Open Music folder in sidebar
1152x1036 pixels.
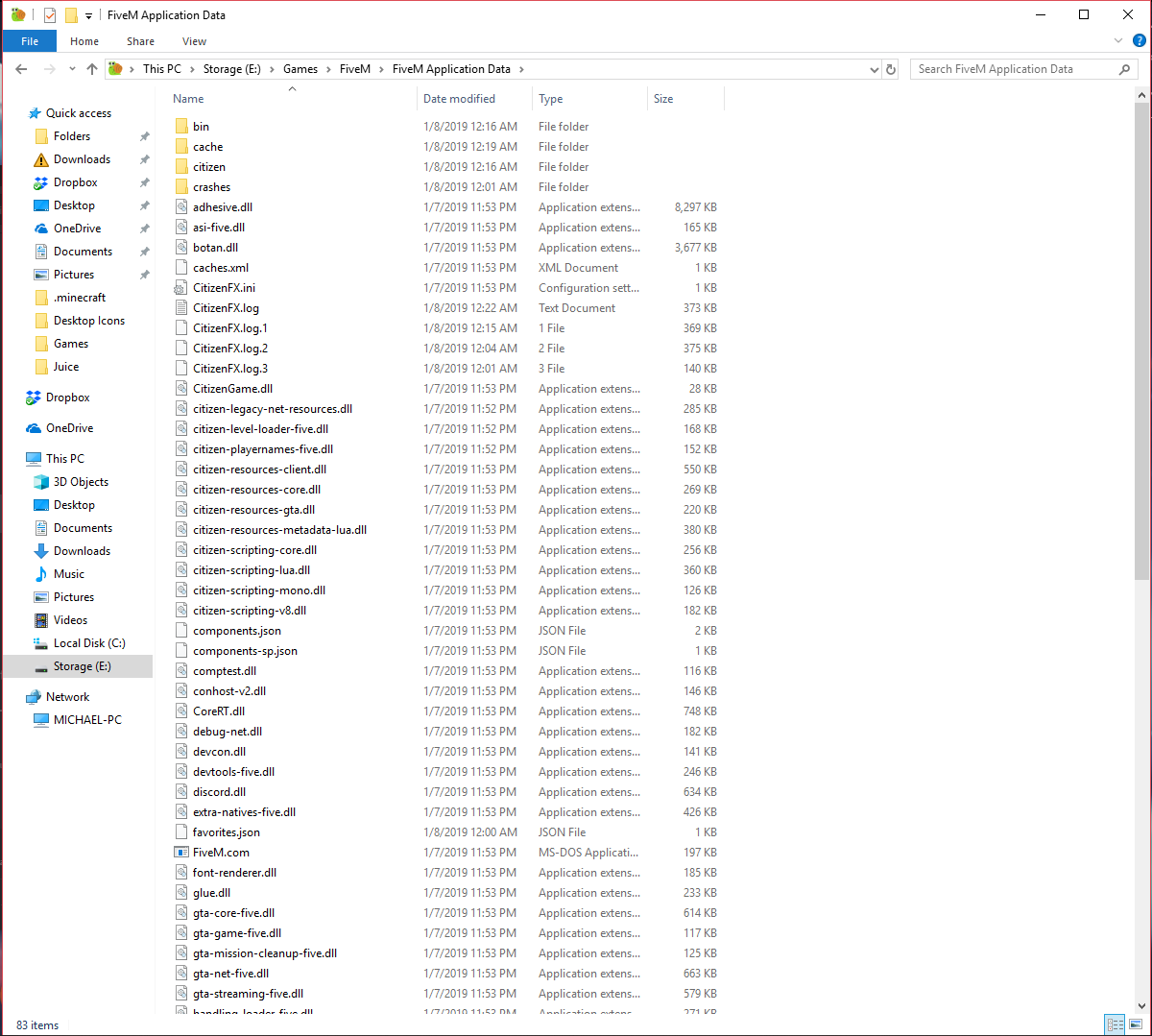coord(69,574)
